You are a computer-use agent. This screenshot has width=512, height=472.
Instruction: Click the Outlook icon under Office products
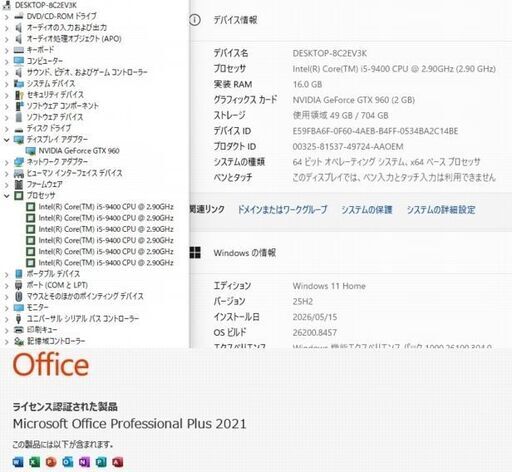[x=68, y=462]
